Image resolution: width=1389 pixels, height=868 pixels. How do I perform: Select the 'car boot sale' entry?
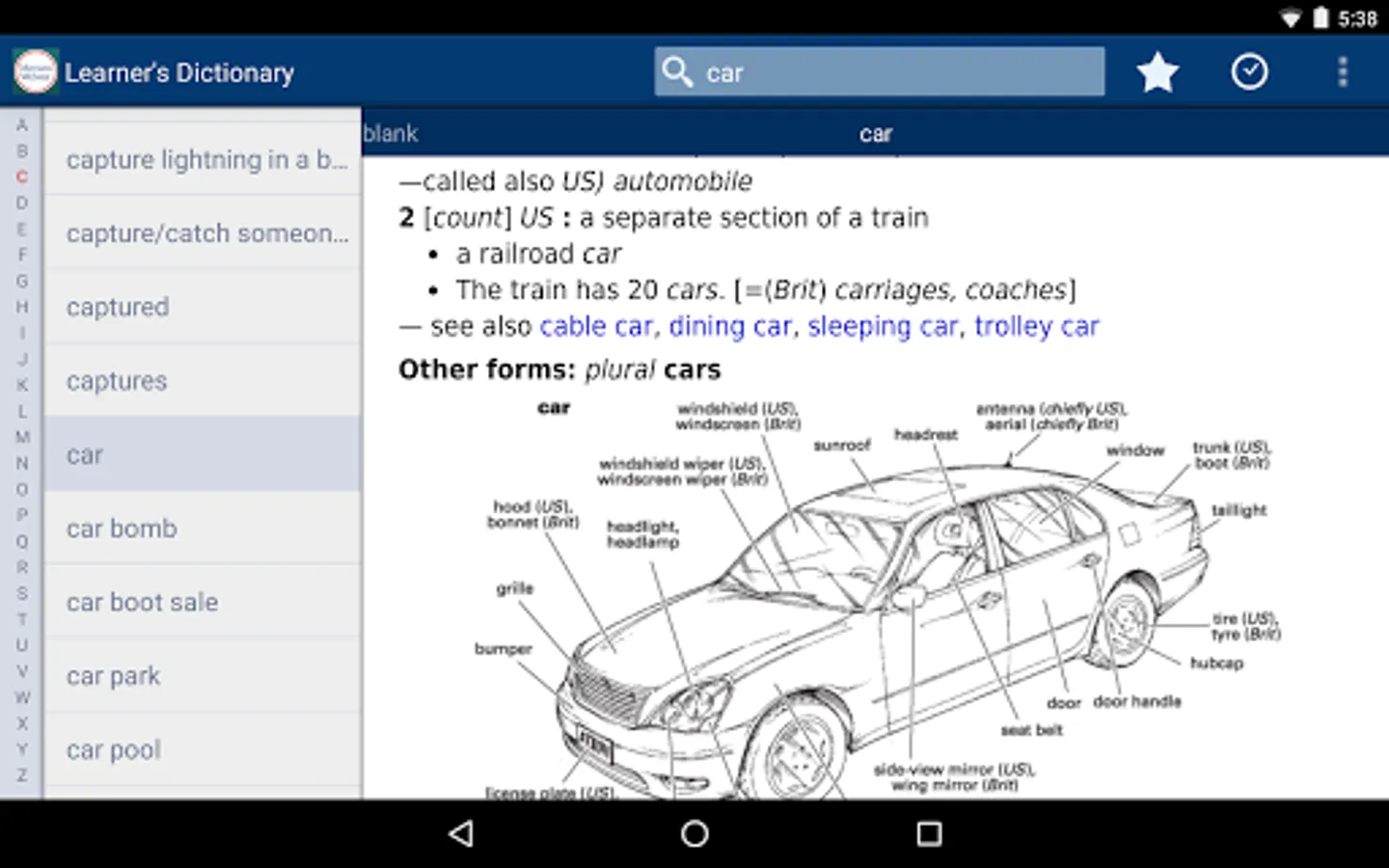(x=203, y=602)
